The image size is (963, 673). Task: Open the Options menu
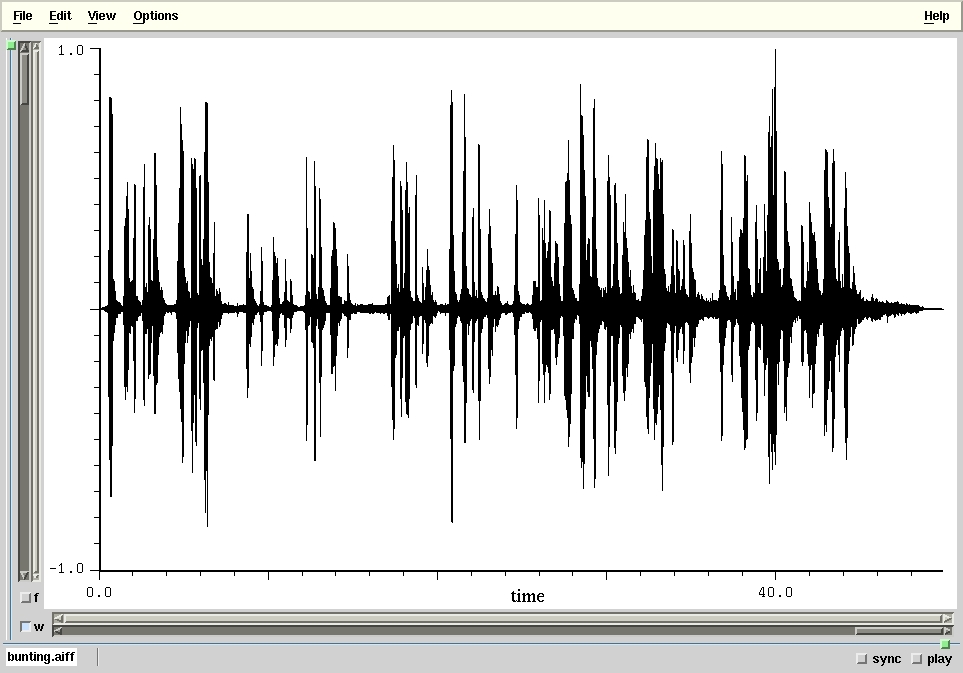pos(155,16)
